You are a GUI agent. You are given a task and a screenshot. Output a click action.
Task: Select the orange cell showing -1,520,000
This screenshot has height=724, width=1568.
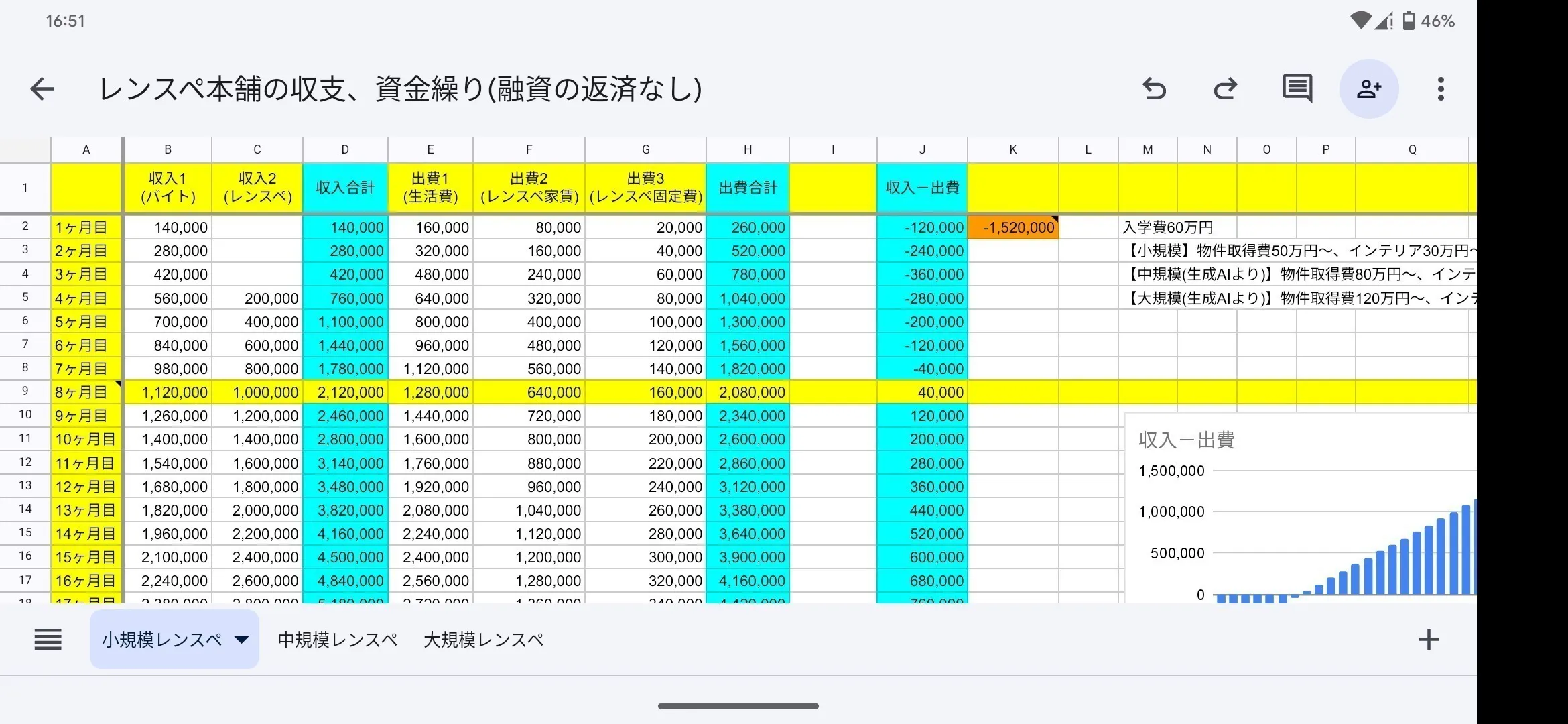pos(1012,227)
